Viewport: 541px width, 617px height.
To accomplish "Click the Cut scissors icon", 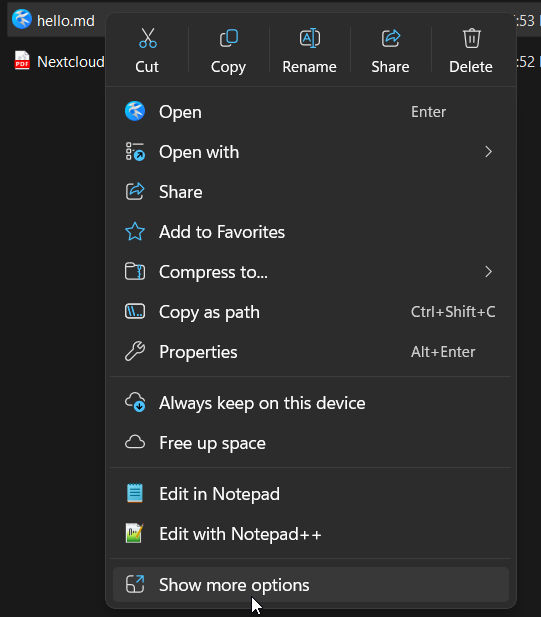I will [148, 38].
